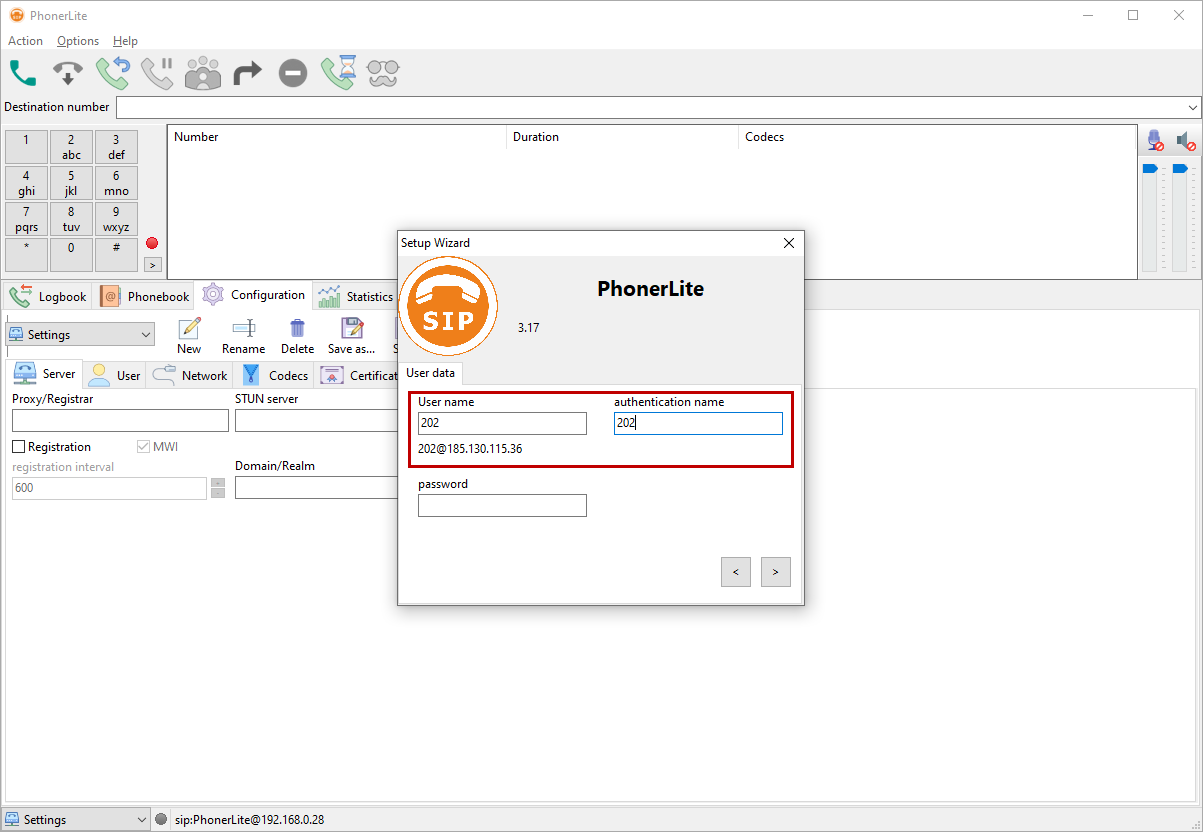Click the hold call icon

click(157, 73)
